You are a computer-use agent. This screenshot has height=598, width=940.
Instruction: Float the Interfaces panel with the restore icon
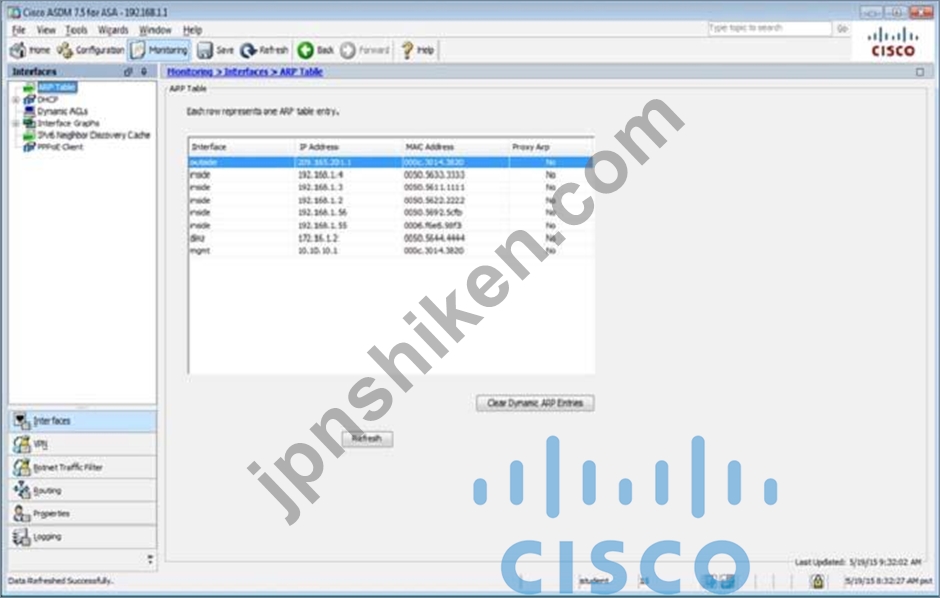click(128, 72)
